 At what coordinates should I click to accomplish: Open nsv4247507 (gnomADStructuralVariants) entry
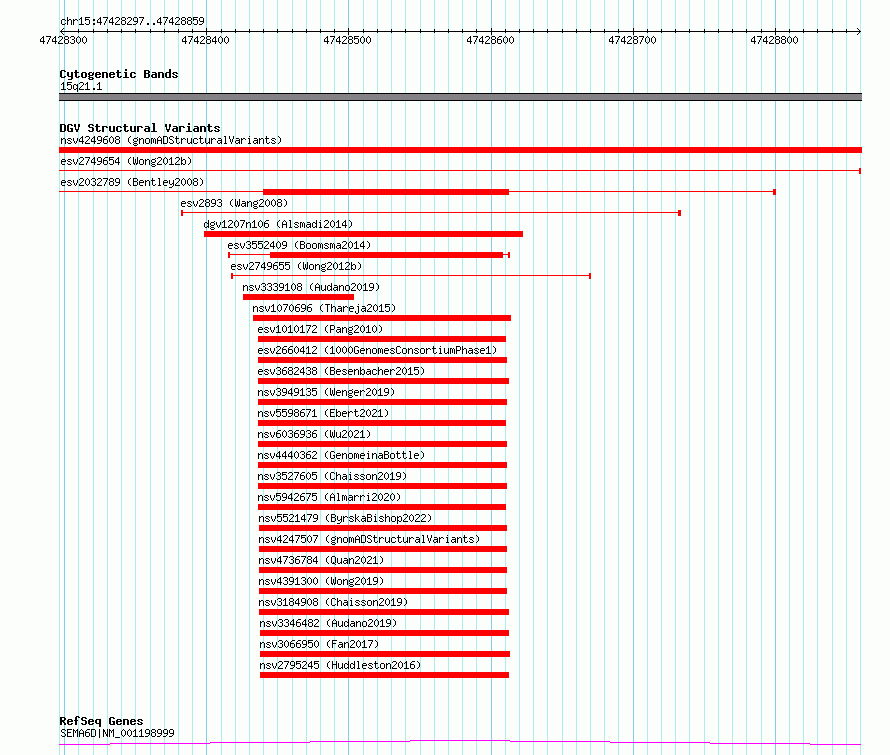point(370,539)
